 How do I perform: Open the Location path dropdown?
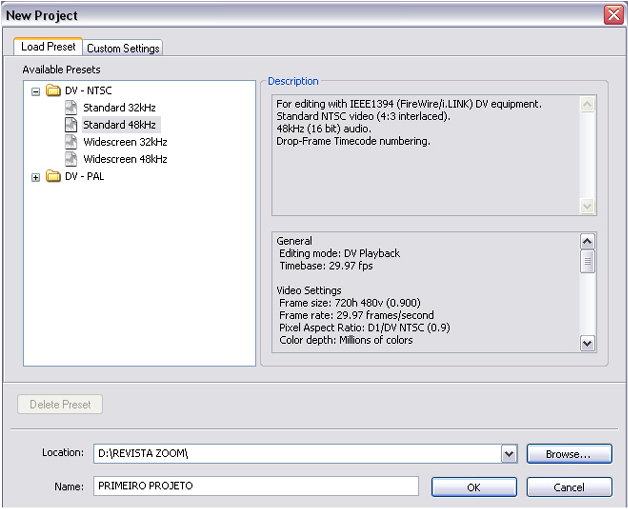point(509,454)
